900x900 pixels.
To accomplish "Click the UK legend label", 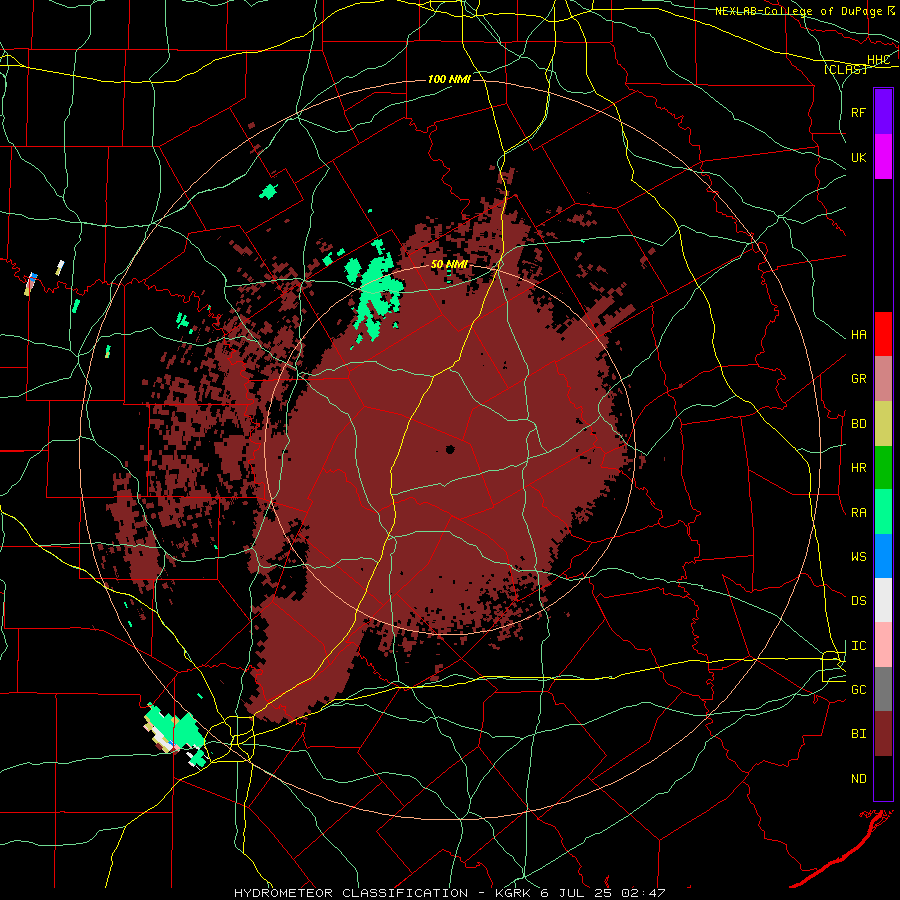I will click(x=858, y=157).
